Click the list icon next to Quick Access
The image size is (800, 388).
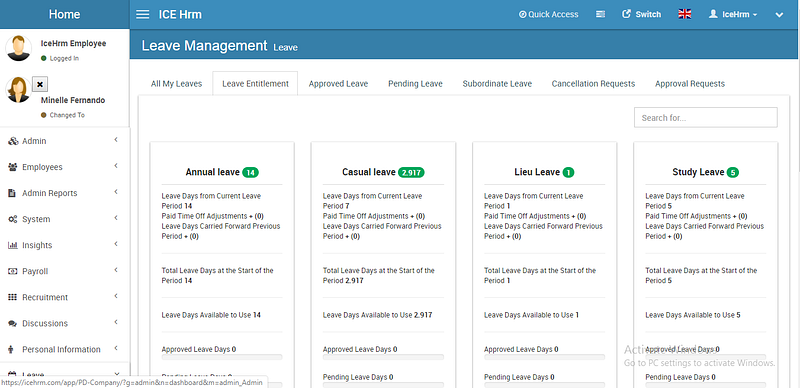pos(601,14)
